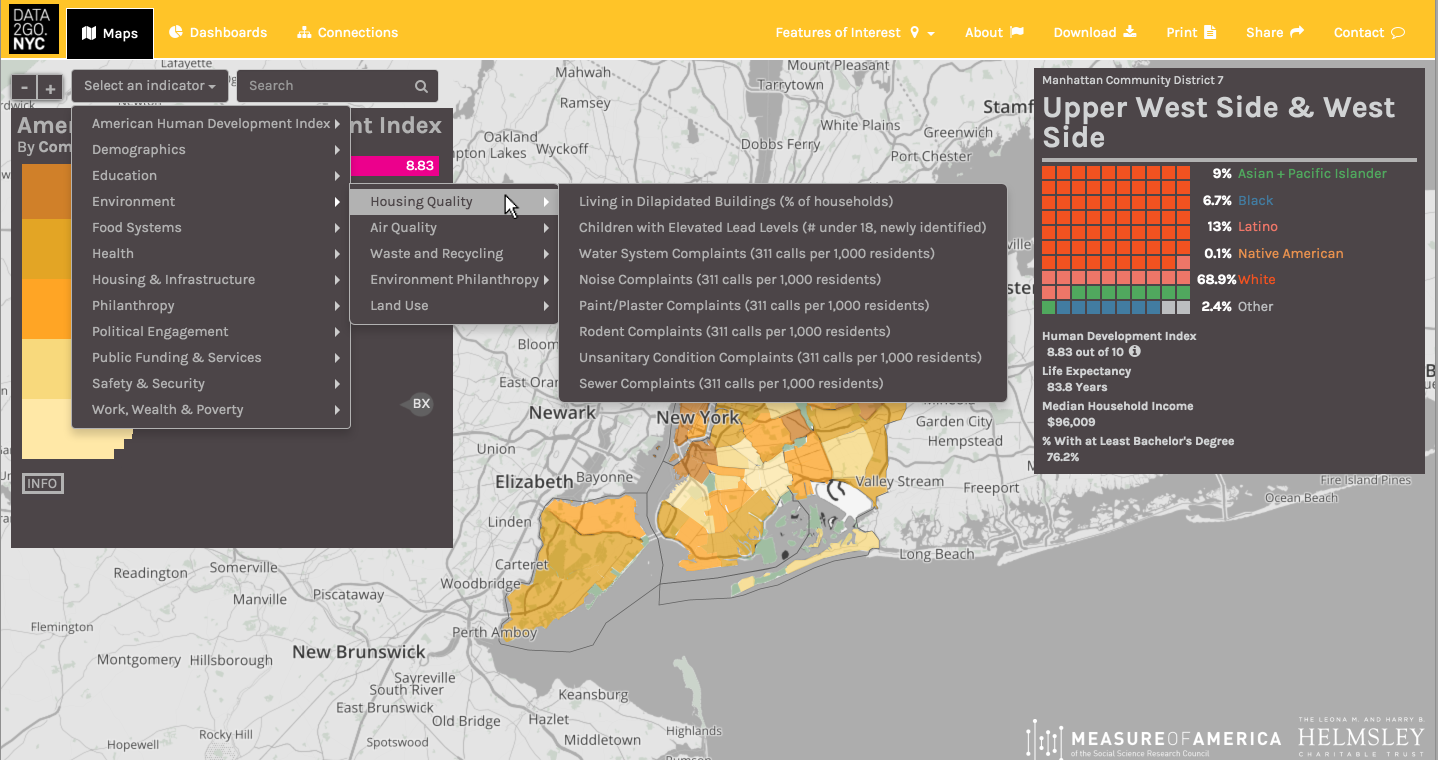This screenshot has width=1438, height=760.
Task: Open the Land Use submenu
Action: click(x=453, y=306)
